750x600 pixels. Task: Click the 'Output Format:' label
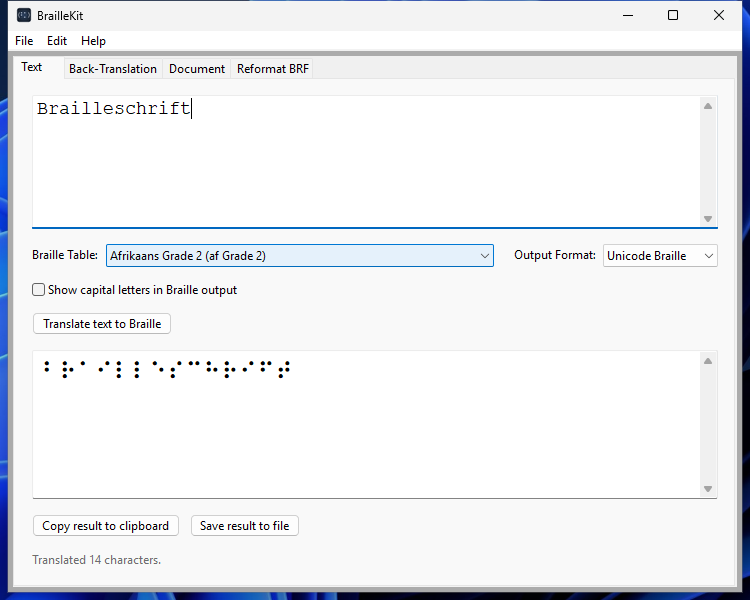click(x=555, y=255)
